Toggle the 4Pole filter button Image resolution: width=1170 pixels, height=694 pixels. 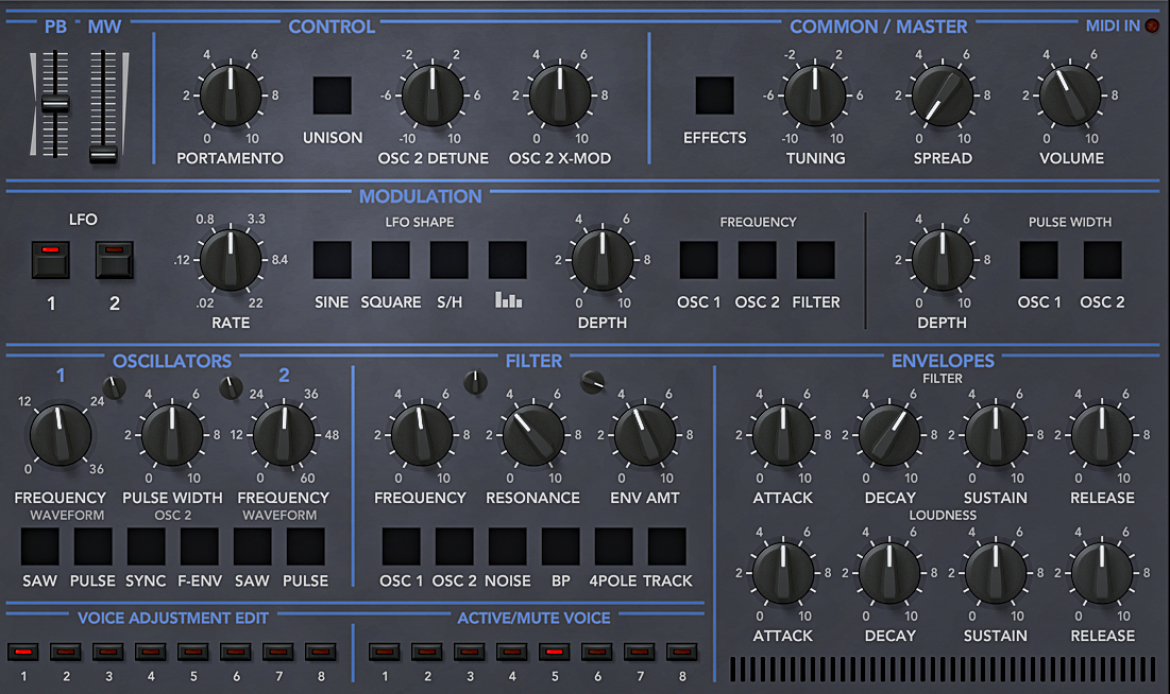point(613,547)
